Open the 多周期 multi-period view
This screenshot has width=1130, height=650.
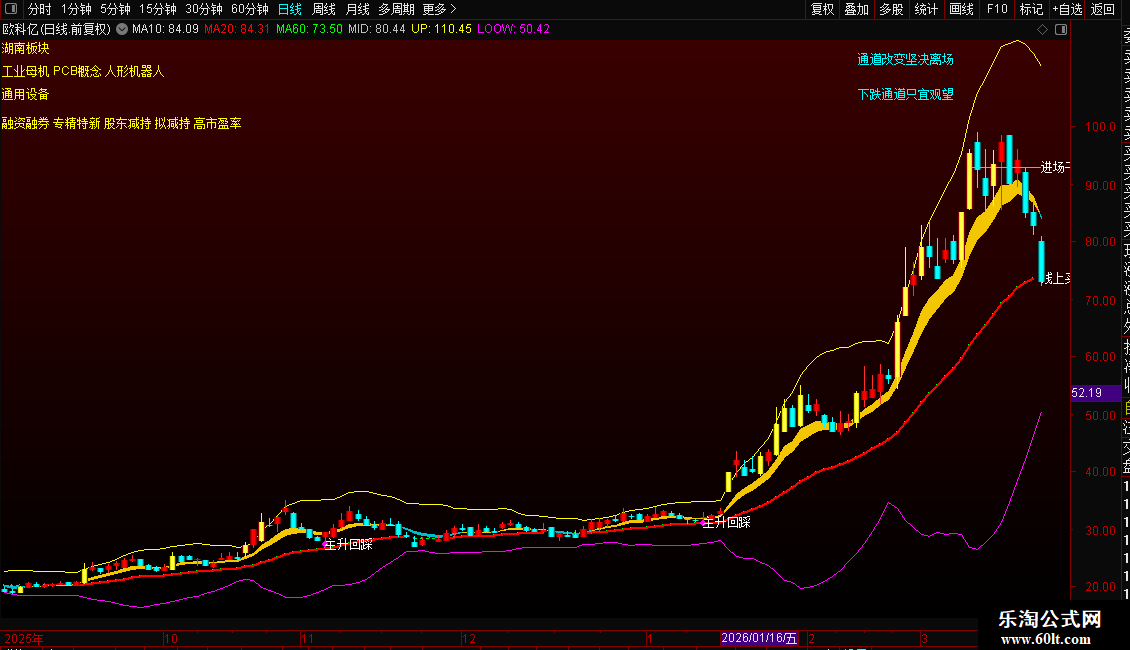(x=396, y=9)
